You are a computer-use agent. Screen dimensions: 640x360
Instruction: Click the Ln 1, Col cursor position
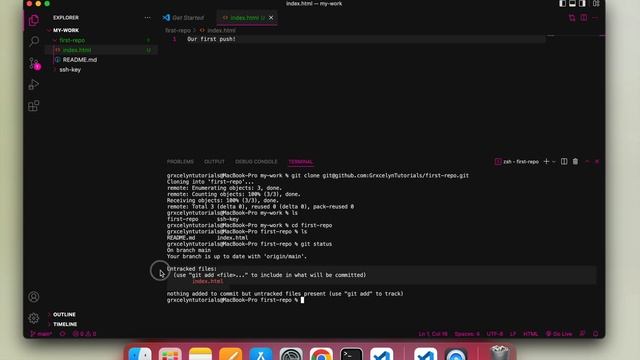(x=433, y=334)
